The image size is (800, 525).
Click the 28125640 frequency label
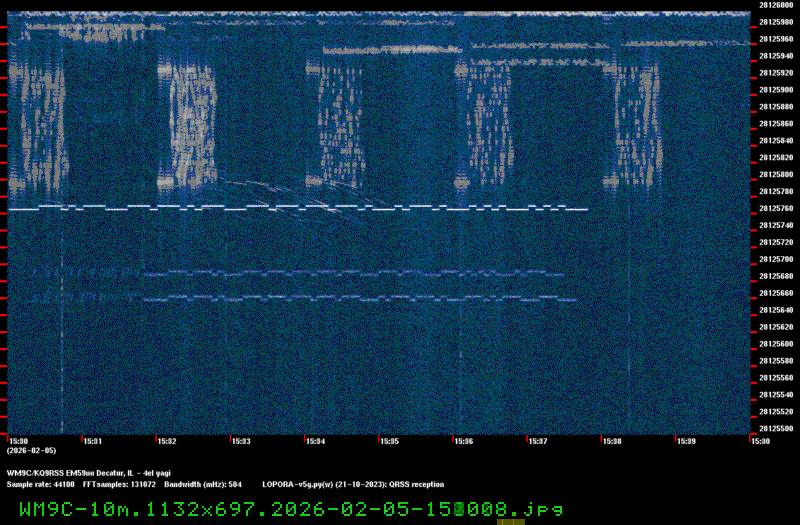coord(776,310)
